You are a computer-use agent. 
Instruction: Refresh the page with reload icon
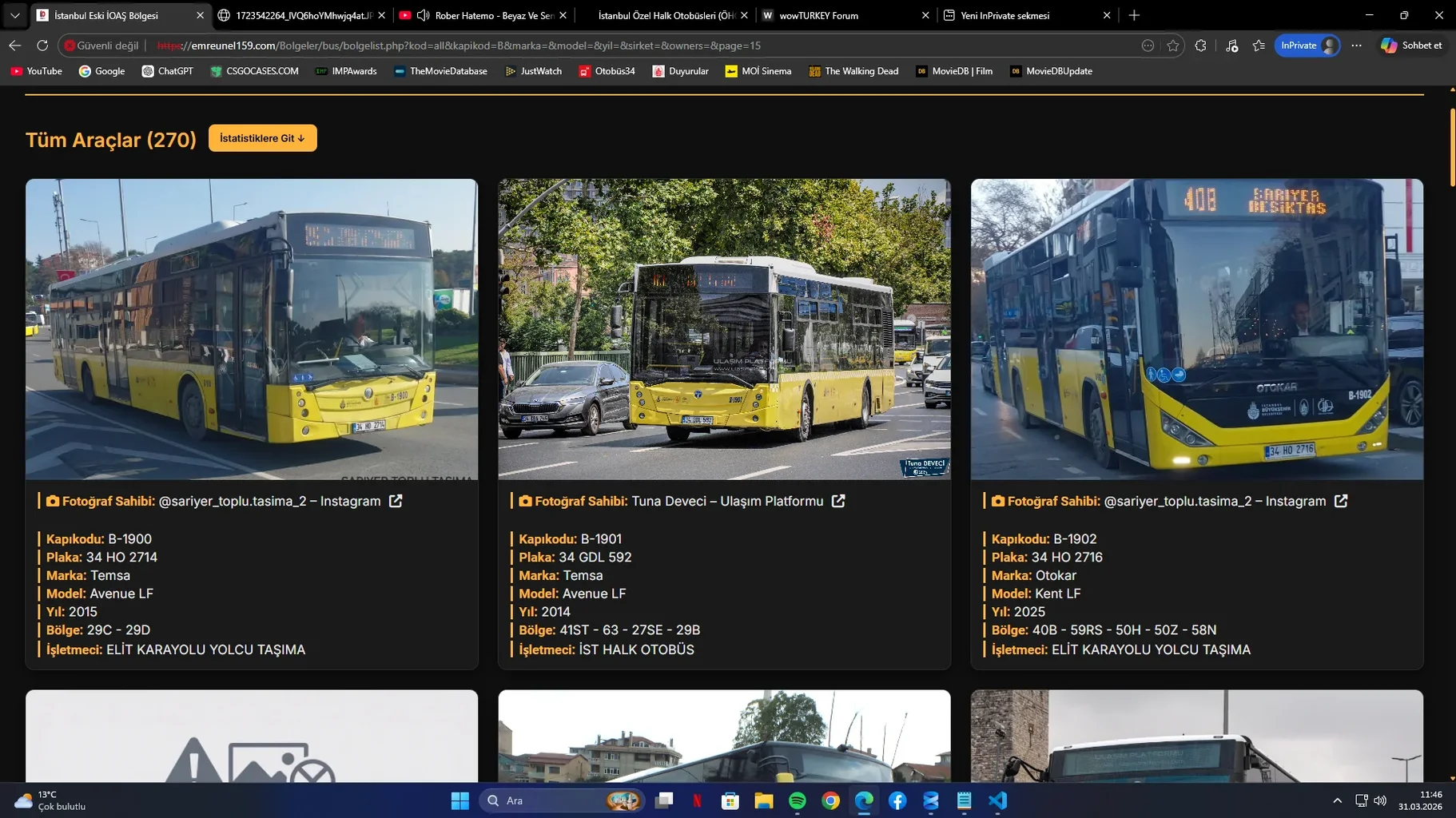42,46
